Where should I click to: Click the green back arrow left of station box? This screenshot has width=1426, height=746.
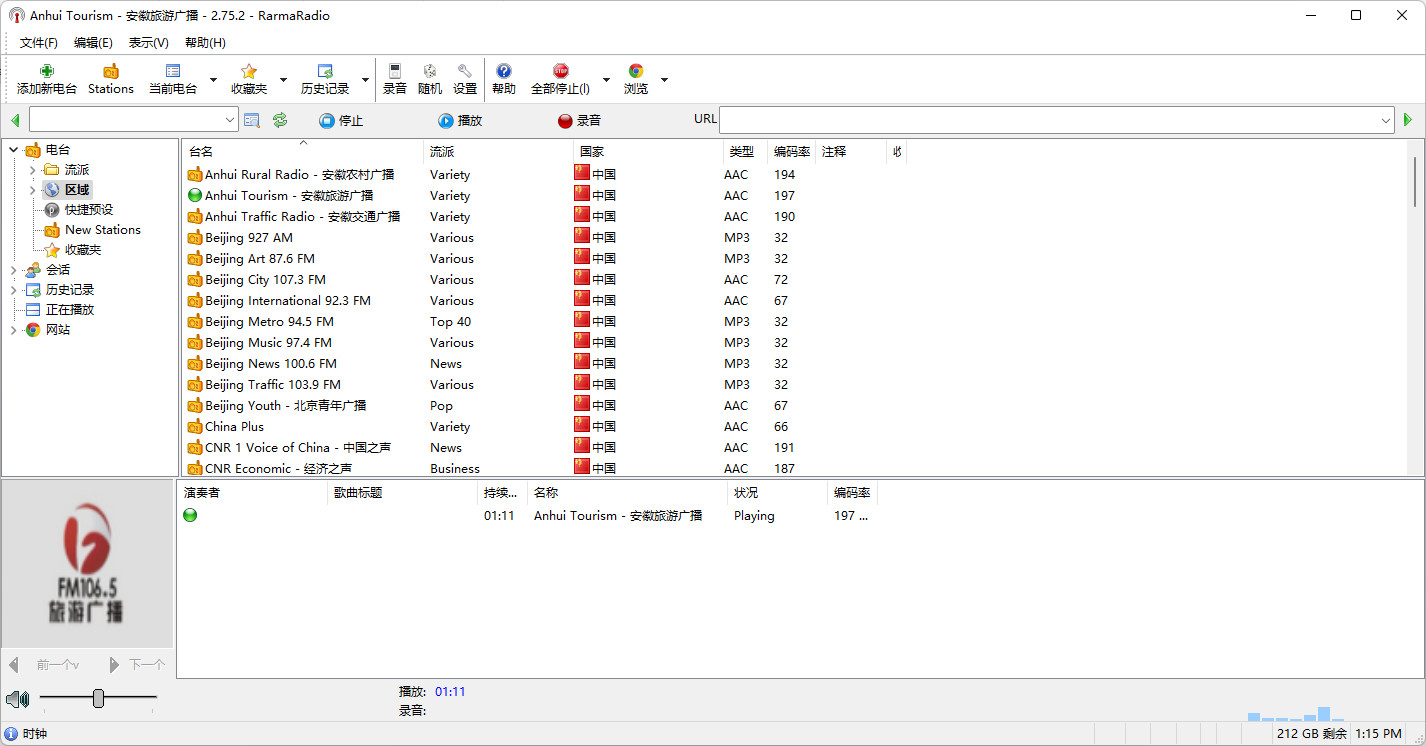15,120
